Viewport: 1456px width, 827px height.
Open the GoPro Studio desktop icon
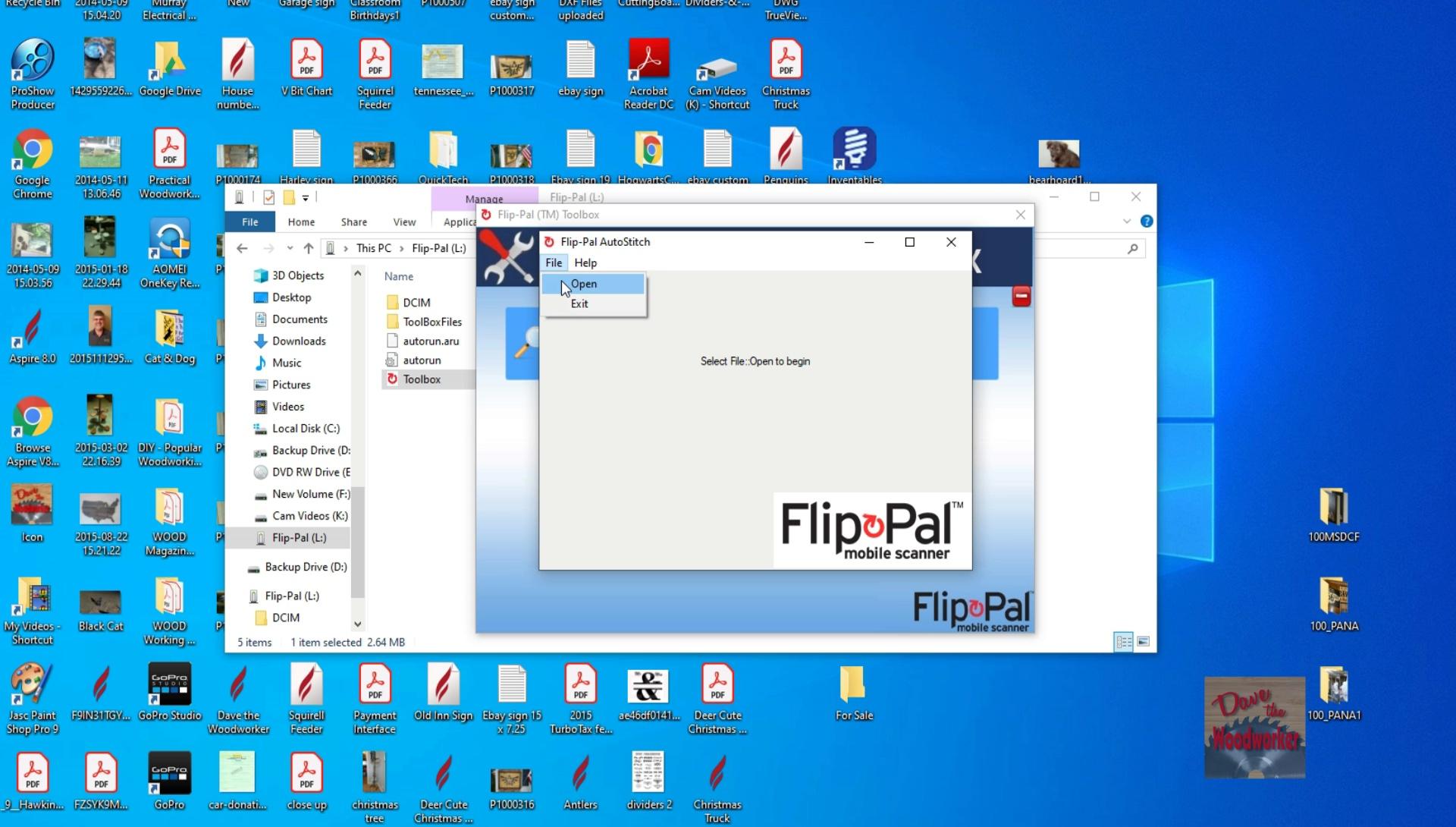169,685
